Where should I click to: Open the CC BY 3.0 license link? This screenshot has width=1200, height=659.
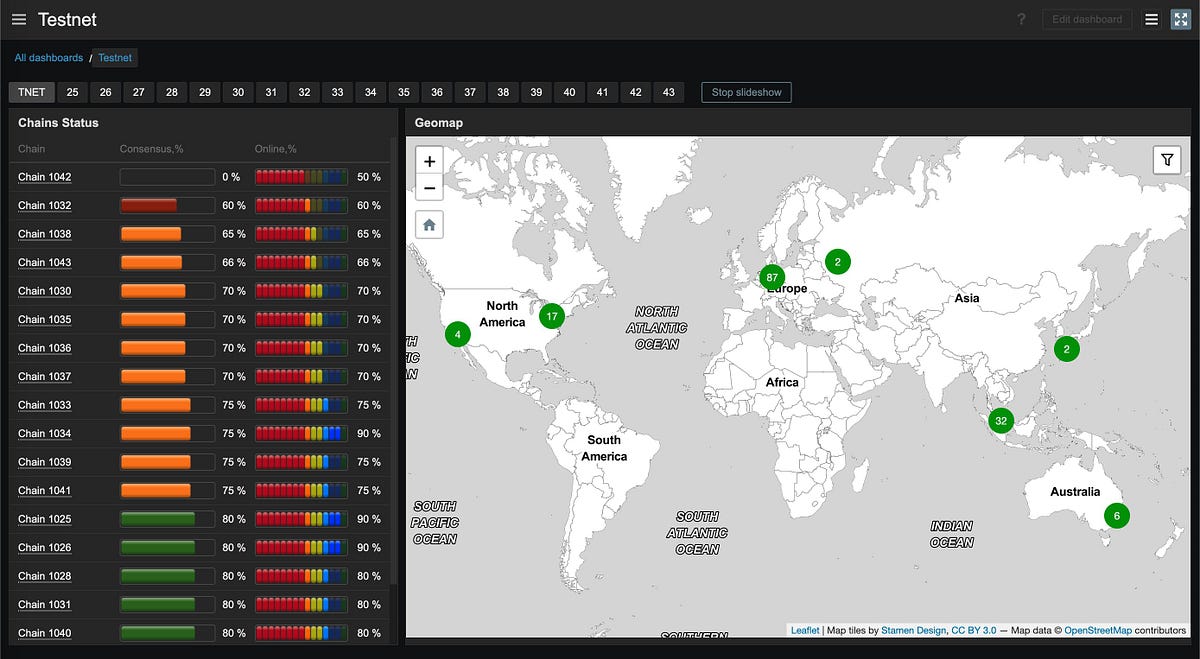(x=973, y=630)
